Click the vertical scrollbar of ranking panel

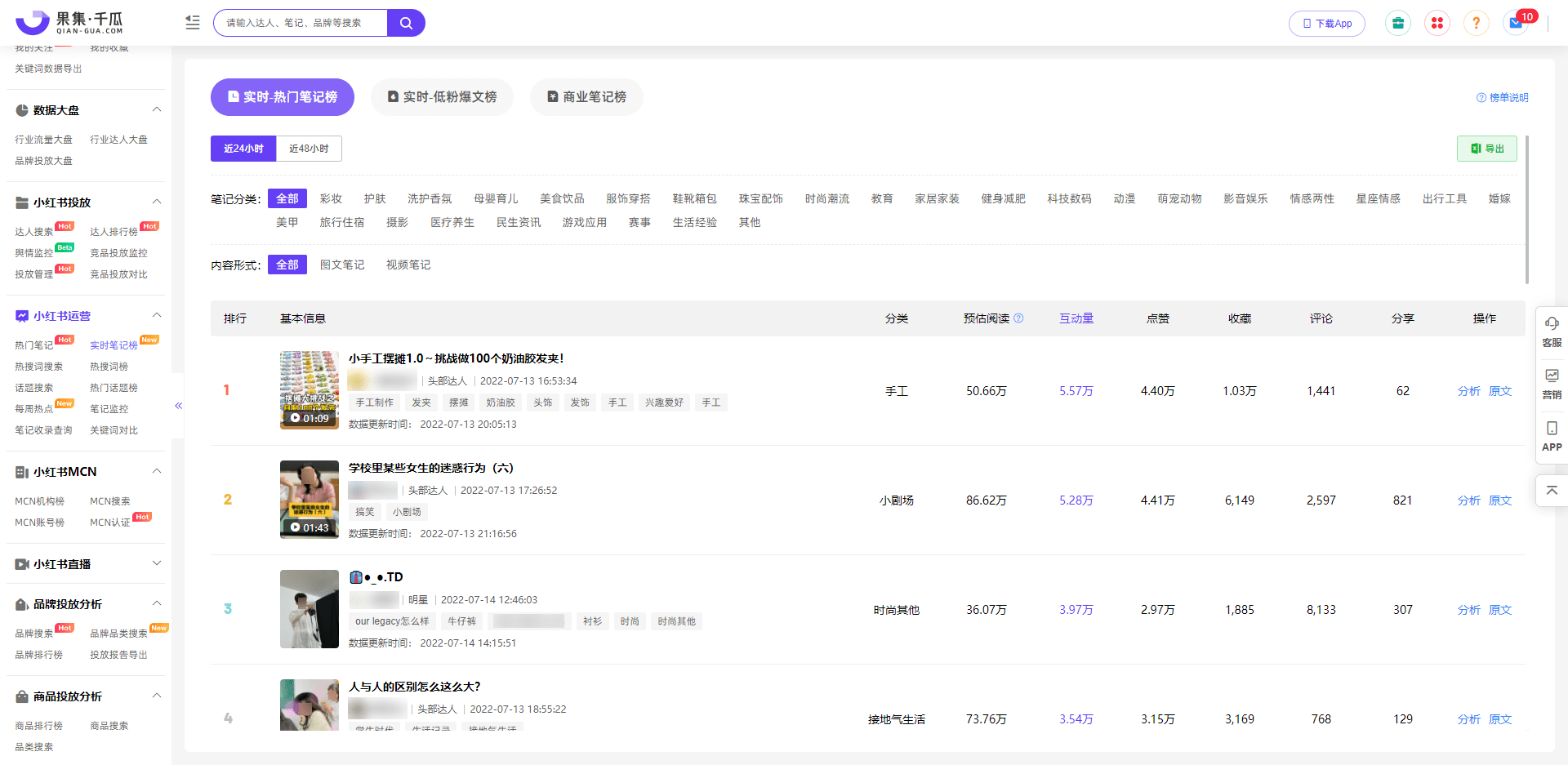(1526, 210)
